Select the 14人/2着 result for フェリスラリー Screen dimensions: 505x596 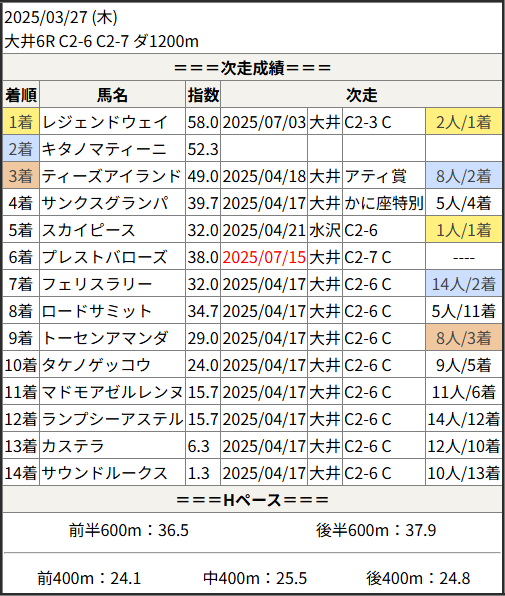pyautogui.click(x=464, y=284)
